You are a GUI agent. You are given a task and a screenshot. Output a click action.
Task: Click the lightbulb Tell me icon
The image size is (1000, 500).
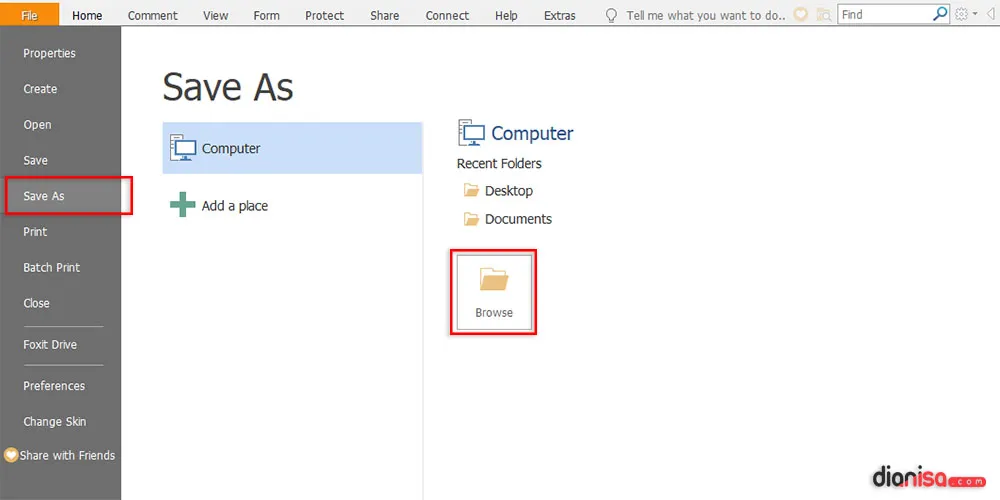pos(611,15)
